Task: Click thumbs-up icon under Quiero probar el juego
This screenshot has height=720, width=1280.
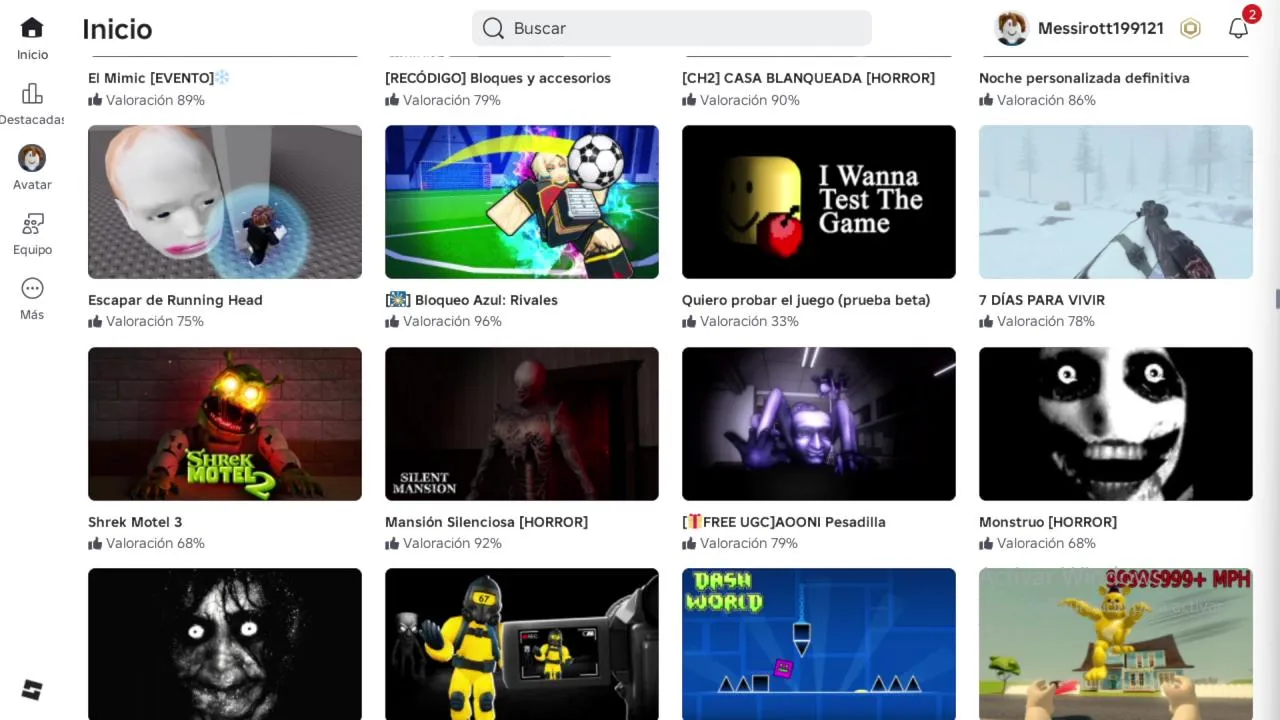Action: click(689, 321)
